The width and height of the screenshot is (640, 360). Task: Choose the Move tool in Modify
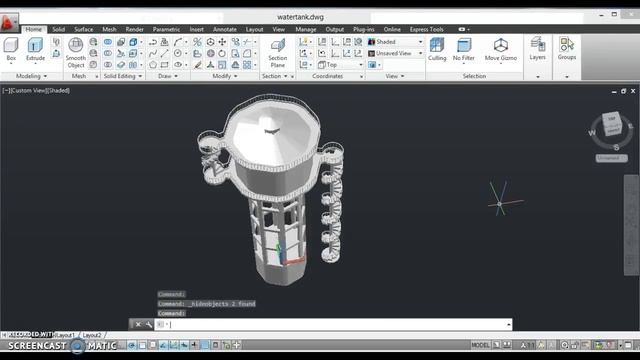coord(222,42)
